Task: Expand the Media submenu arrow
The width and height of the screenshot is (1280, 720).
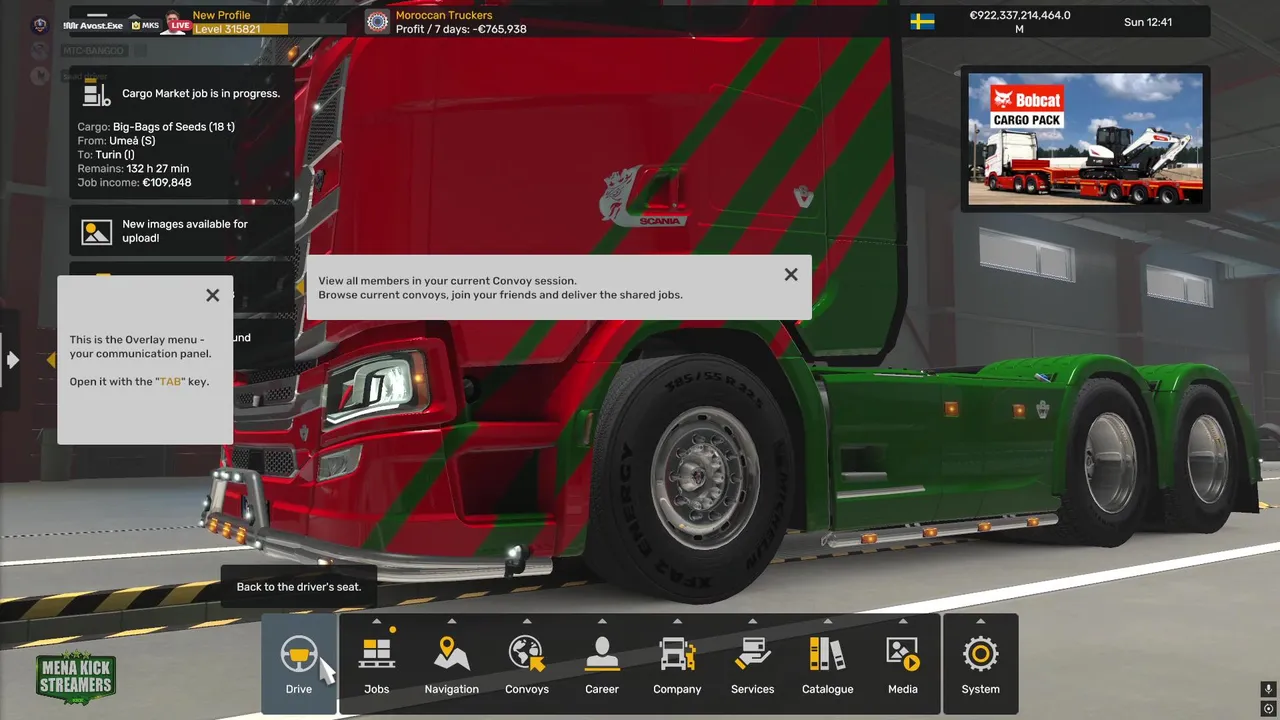Action: (902, 621)
